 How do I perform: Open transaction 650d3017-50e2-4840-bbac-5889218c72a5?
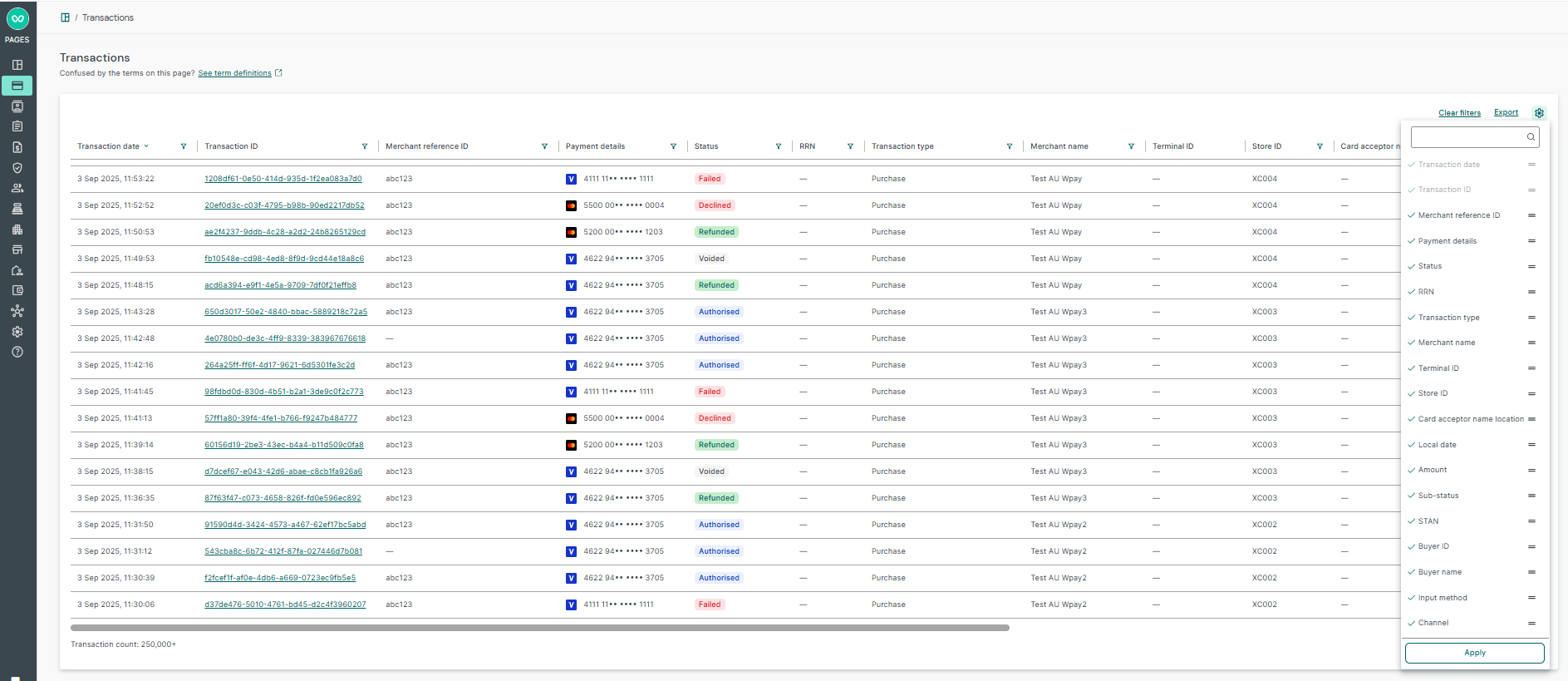pos(286,312)
